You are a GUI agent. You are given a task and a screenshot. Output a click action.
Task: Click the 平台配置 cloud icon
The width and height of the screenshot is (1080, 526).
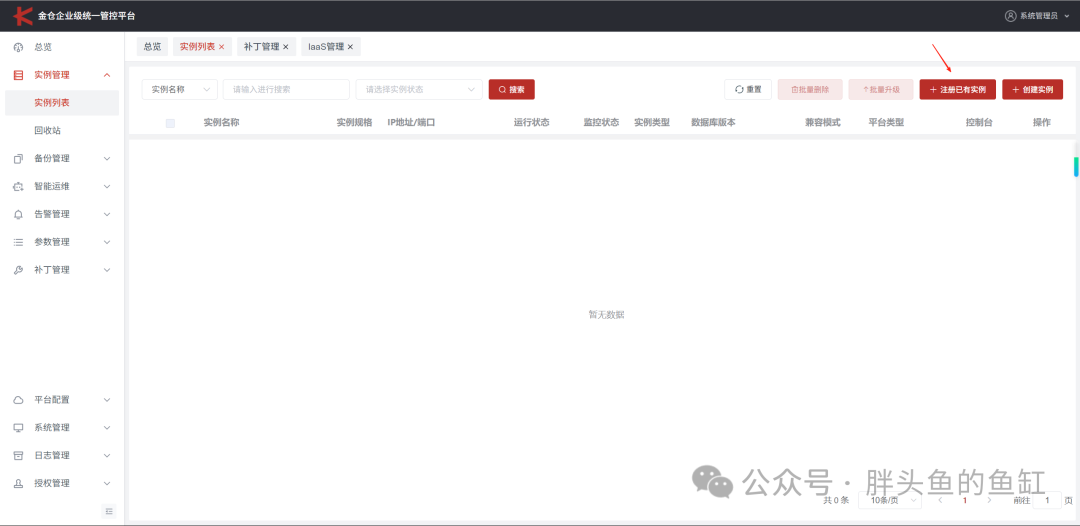coord(19,400)
